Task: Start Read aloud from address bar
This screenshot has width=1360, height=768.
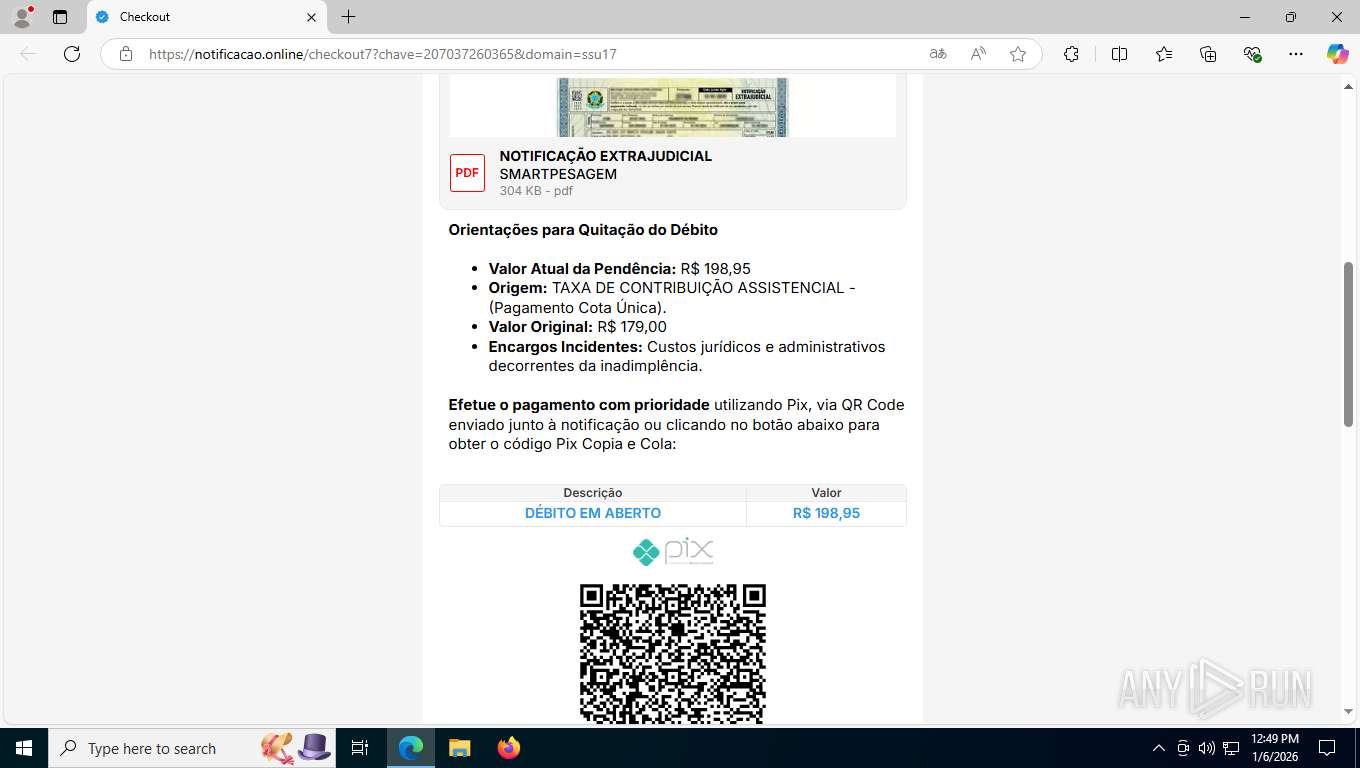Action: point(978,54)
